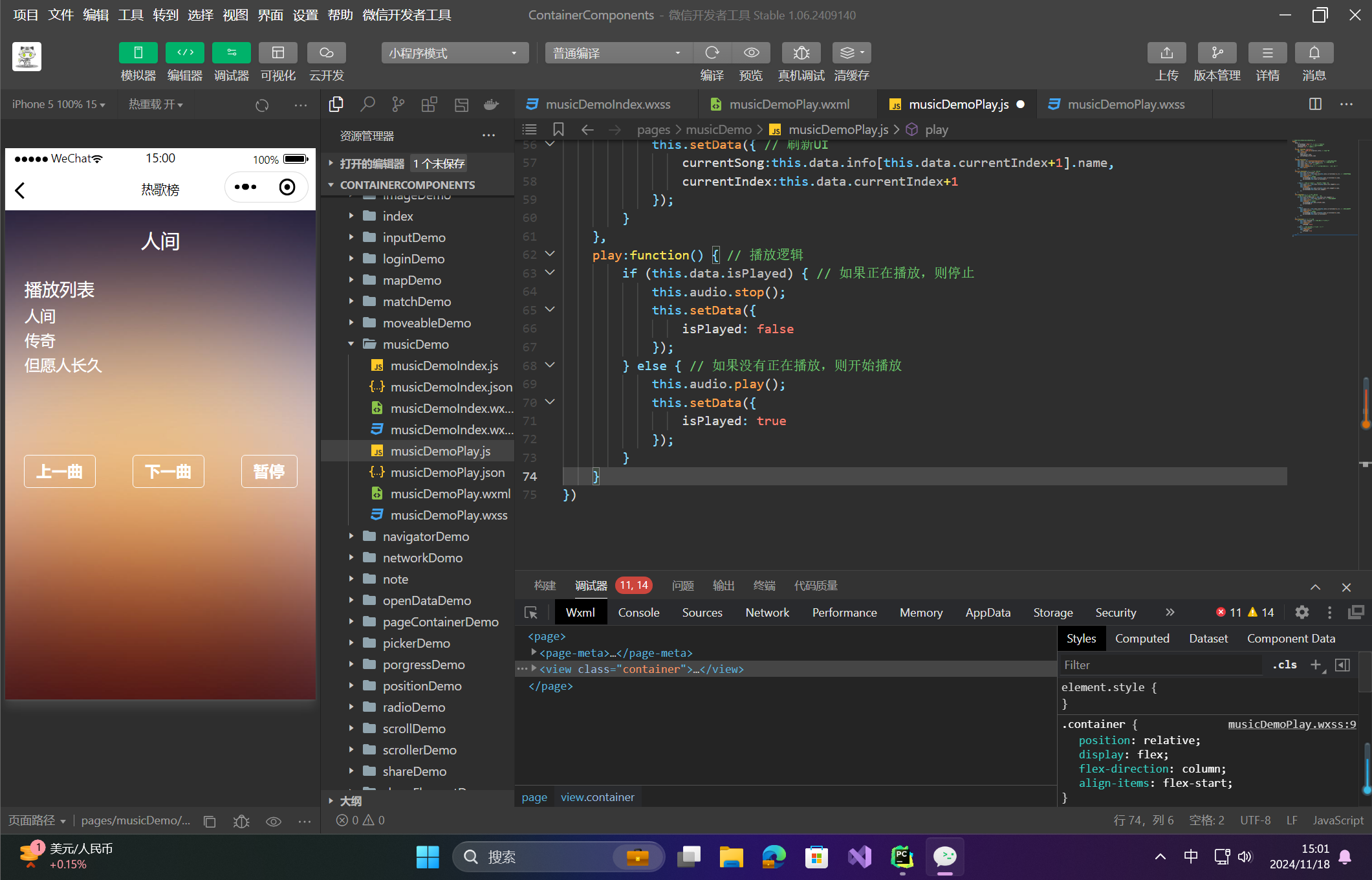Select the element inspector arrow icon

[x=531, y=612]
